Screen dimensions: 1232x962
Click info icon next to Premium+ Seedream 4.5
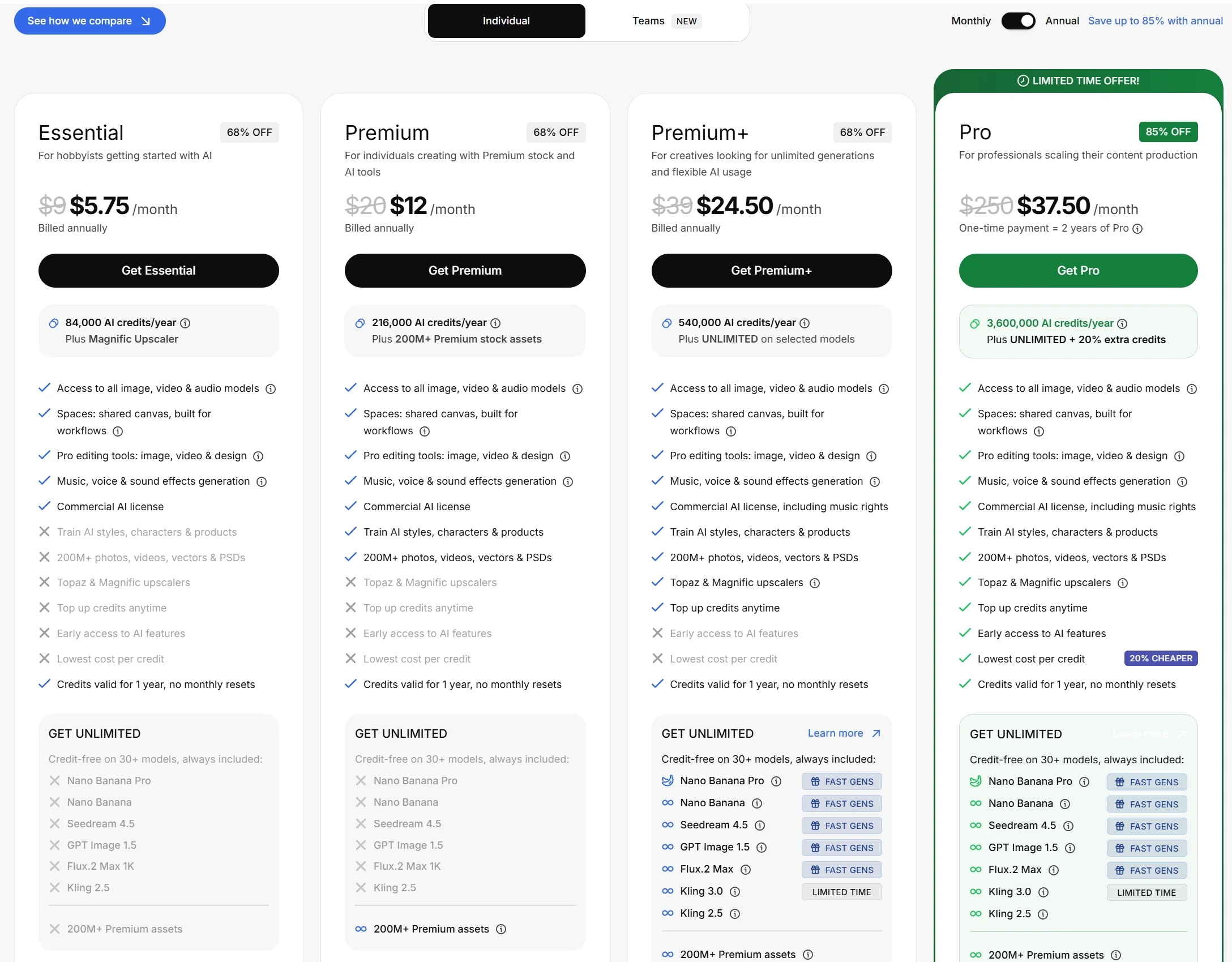pyautogui.click(x=760, y=826)
